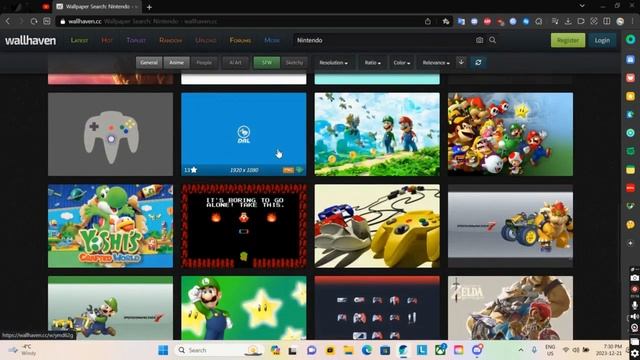Toggle the SFW purity filter
640x360 pixels.
coord(267,62)
